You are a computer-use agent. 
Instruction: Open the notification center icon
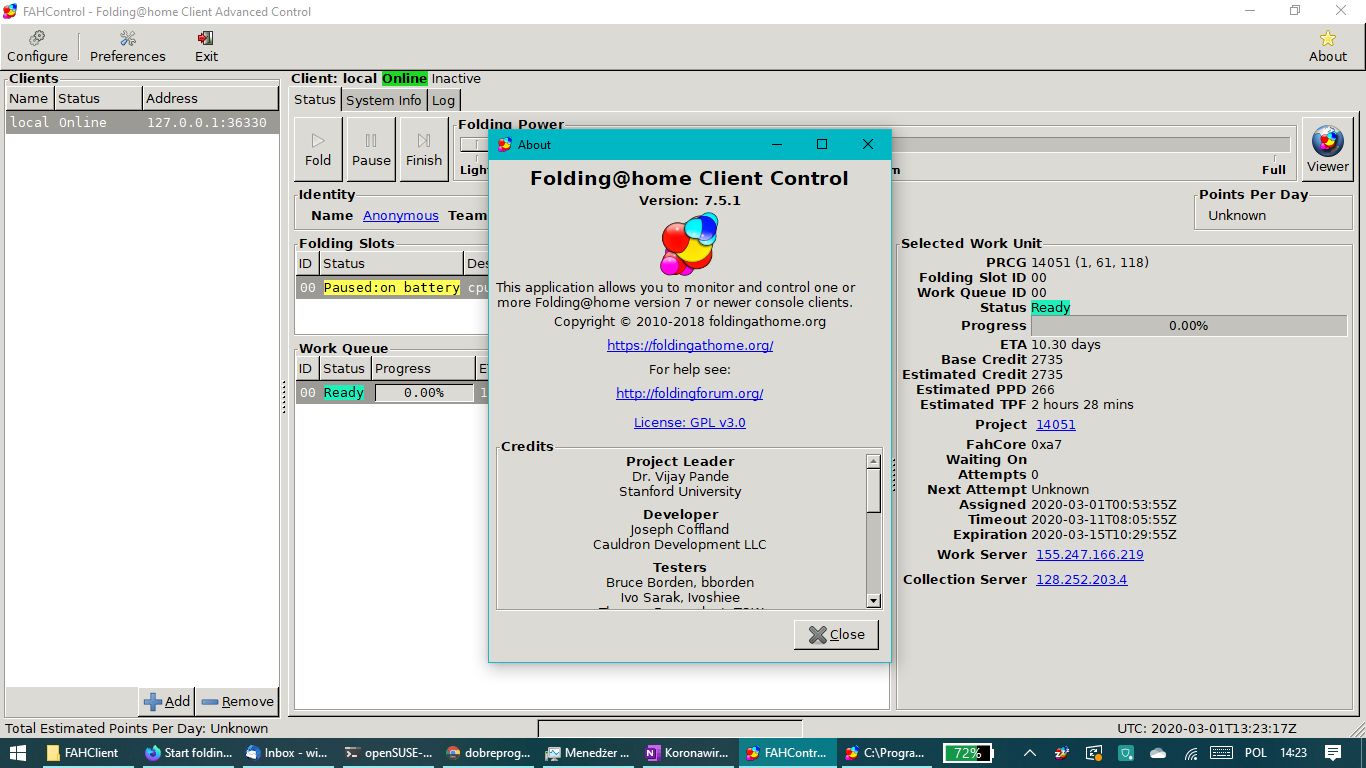tap(1332, 753)
